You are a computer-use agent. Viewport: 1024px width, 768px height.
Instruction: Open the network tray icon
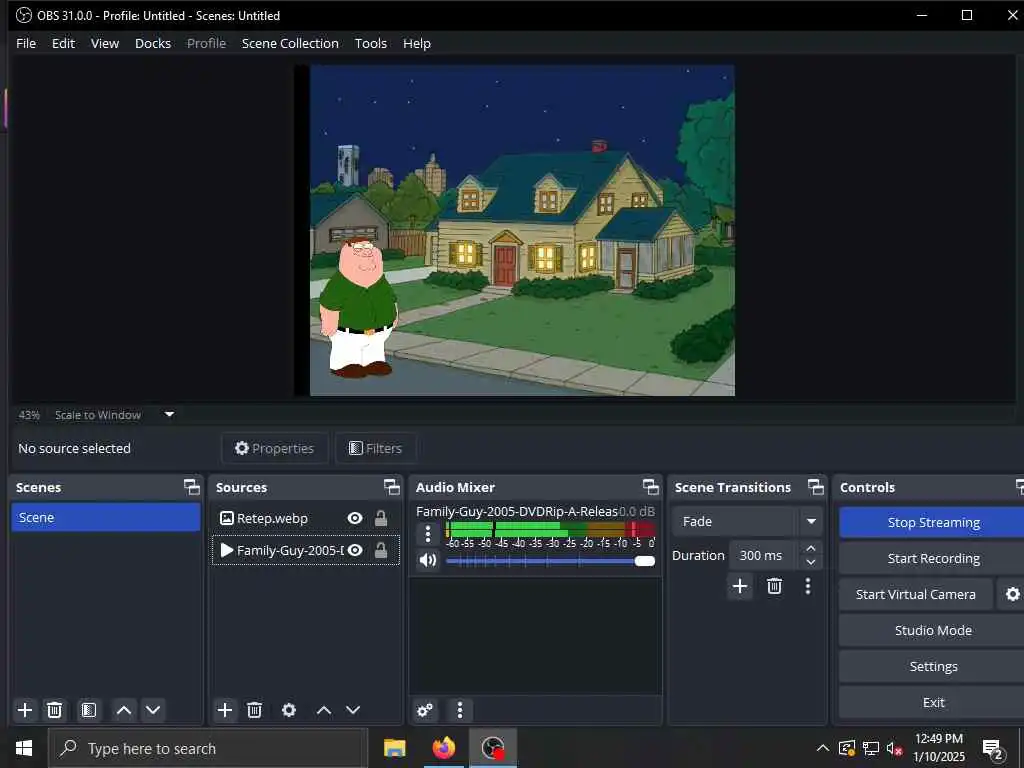(x=871, y=748)
